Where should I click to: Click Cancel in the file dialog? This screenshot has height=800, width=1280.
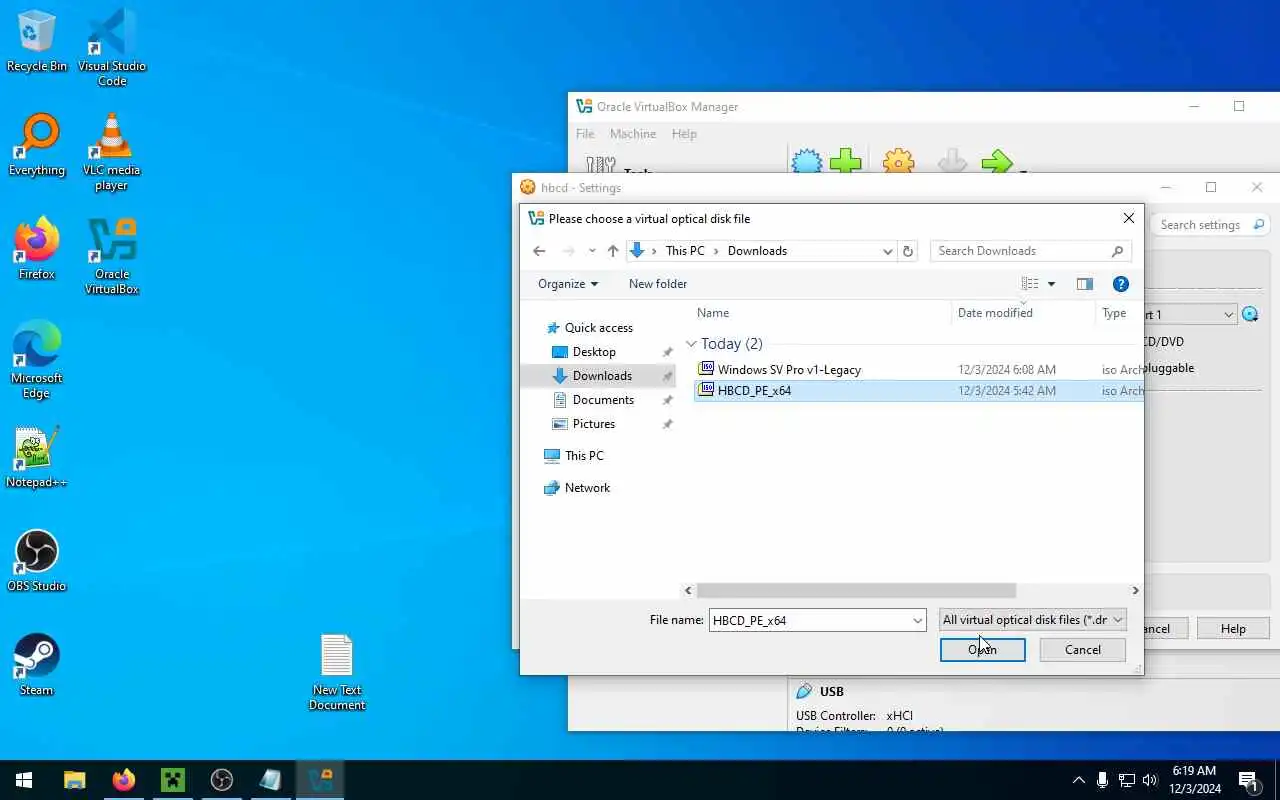pos(1082,650)
